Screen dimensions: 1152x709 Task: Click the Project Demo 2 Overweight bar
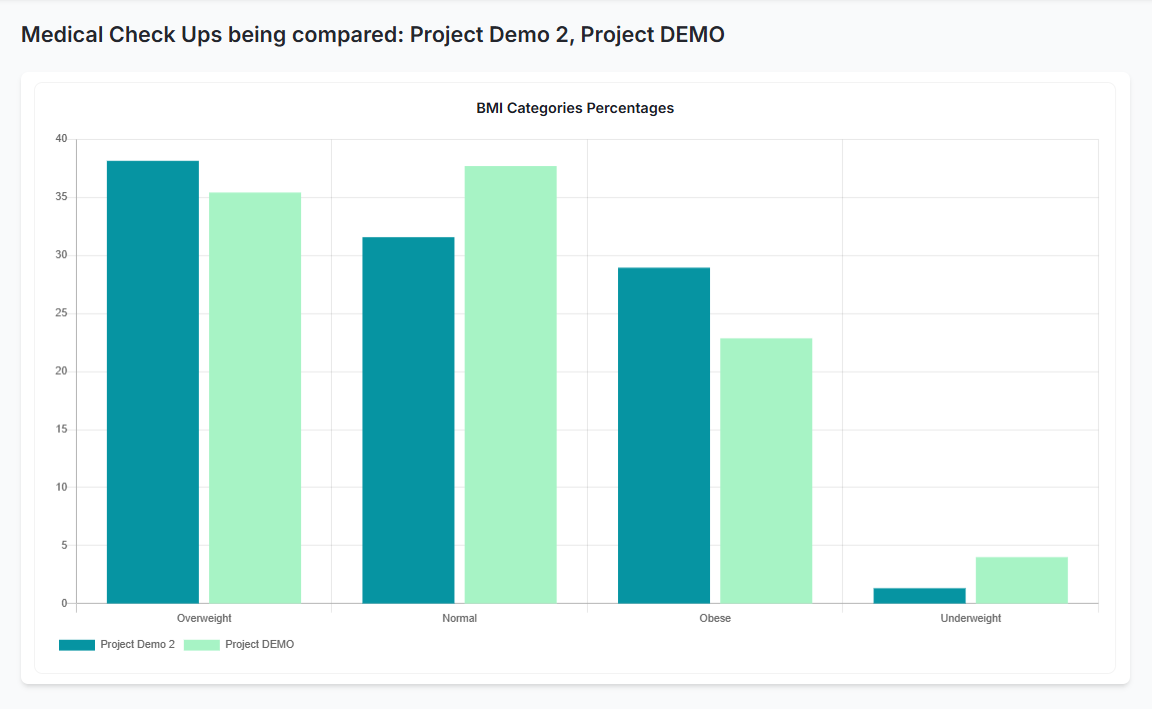point(153,382)
